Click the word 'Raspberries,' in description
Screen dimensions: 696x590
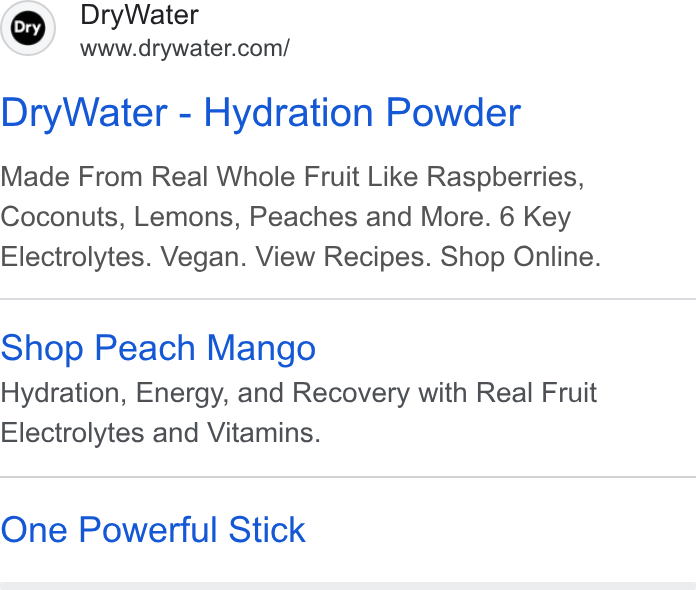pyautogui.click(x=505, y=177)
